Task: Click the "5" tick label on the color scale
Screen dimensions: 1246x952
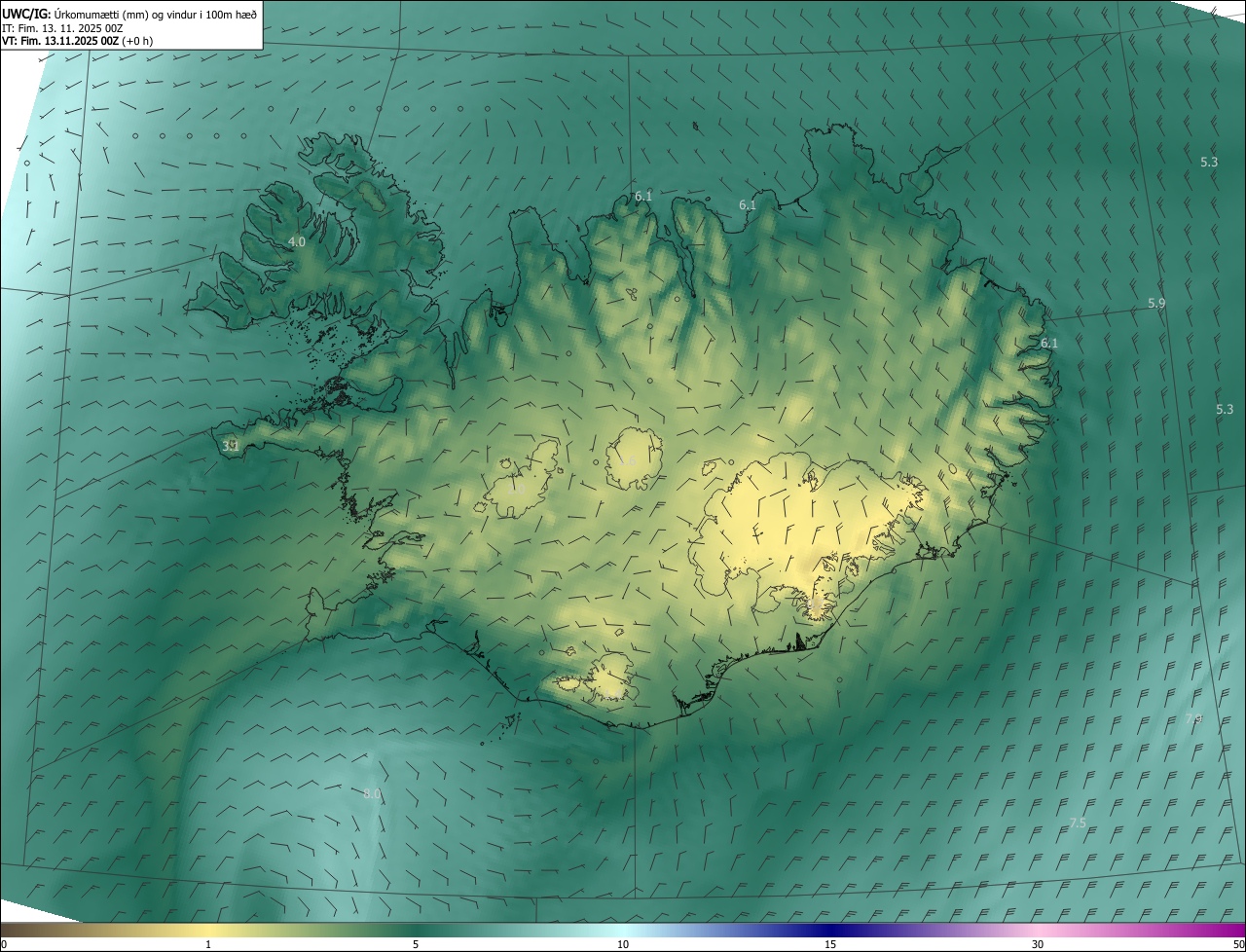Action: coord(416,944)
